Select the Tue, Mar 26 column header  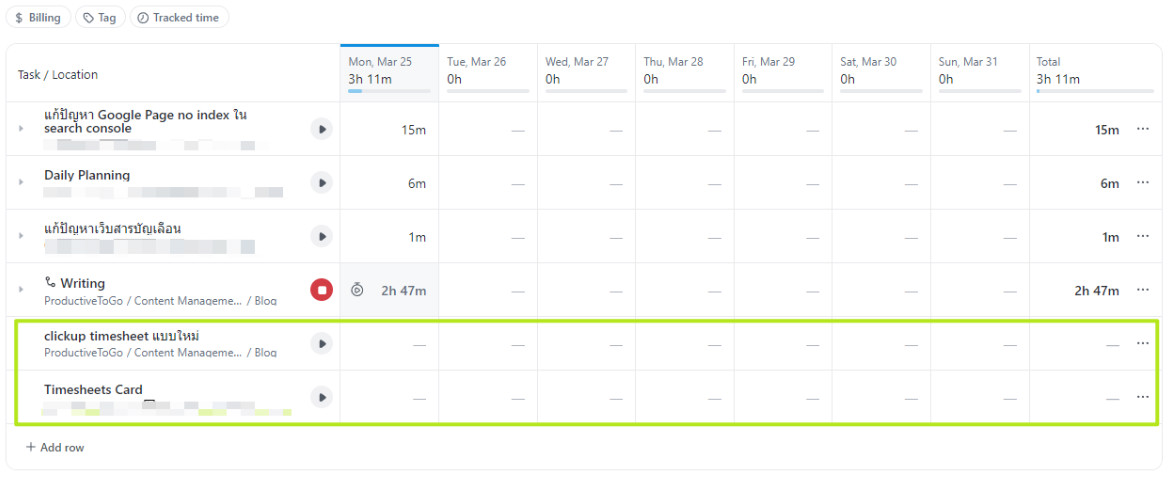pyautogui.click(x=488, y=73)
